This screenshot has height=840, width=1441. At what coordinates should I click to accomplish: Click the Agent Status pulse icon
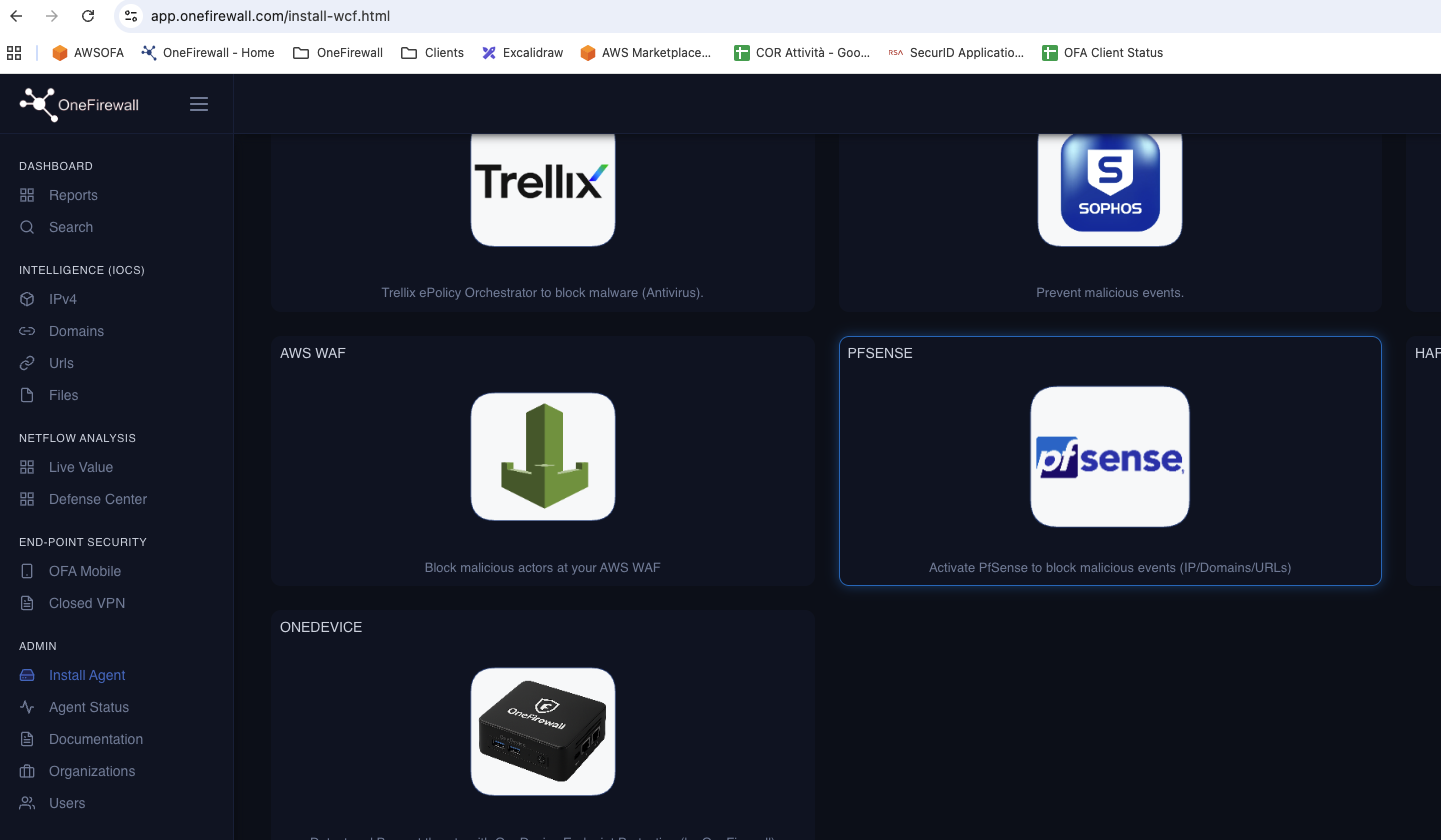click(x=27, y=707)
